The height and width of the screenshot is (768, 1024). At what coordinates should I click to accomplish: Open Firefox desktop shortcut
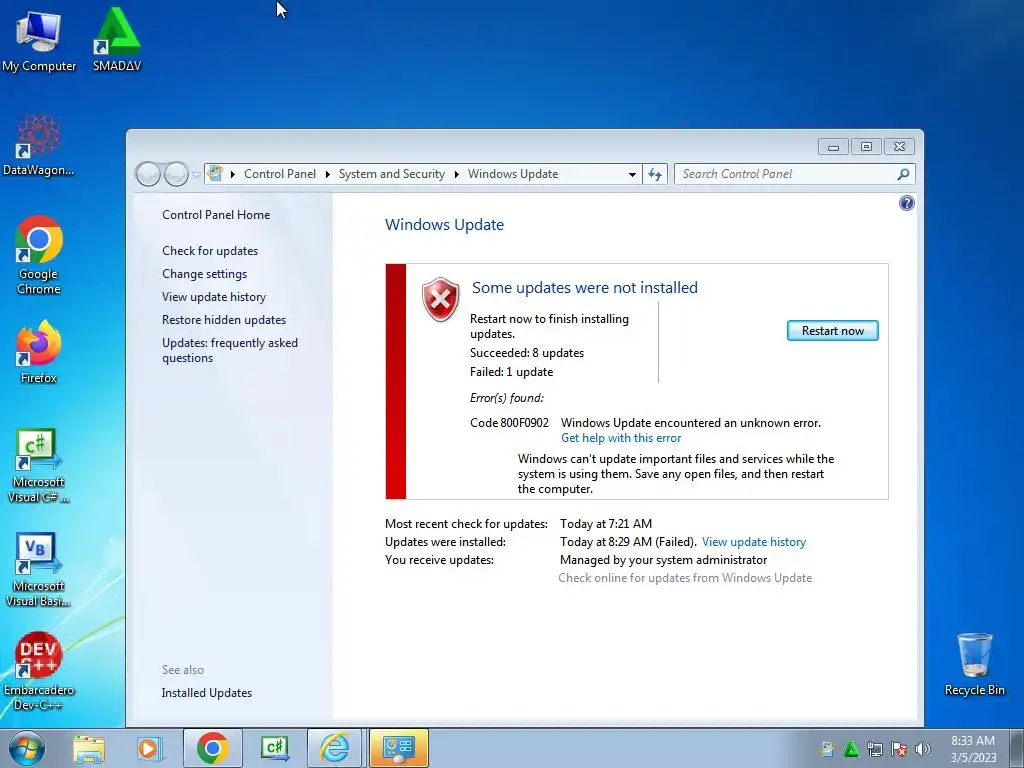[39, 351]
